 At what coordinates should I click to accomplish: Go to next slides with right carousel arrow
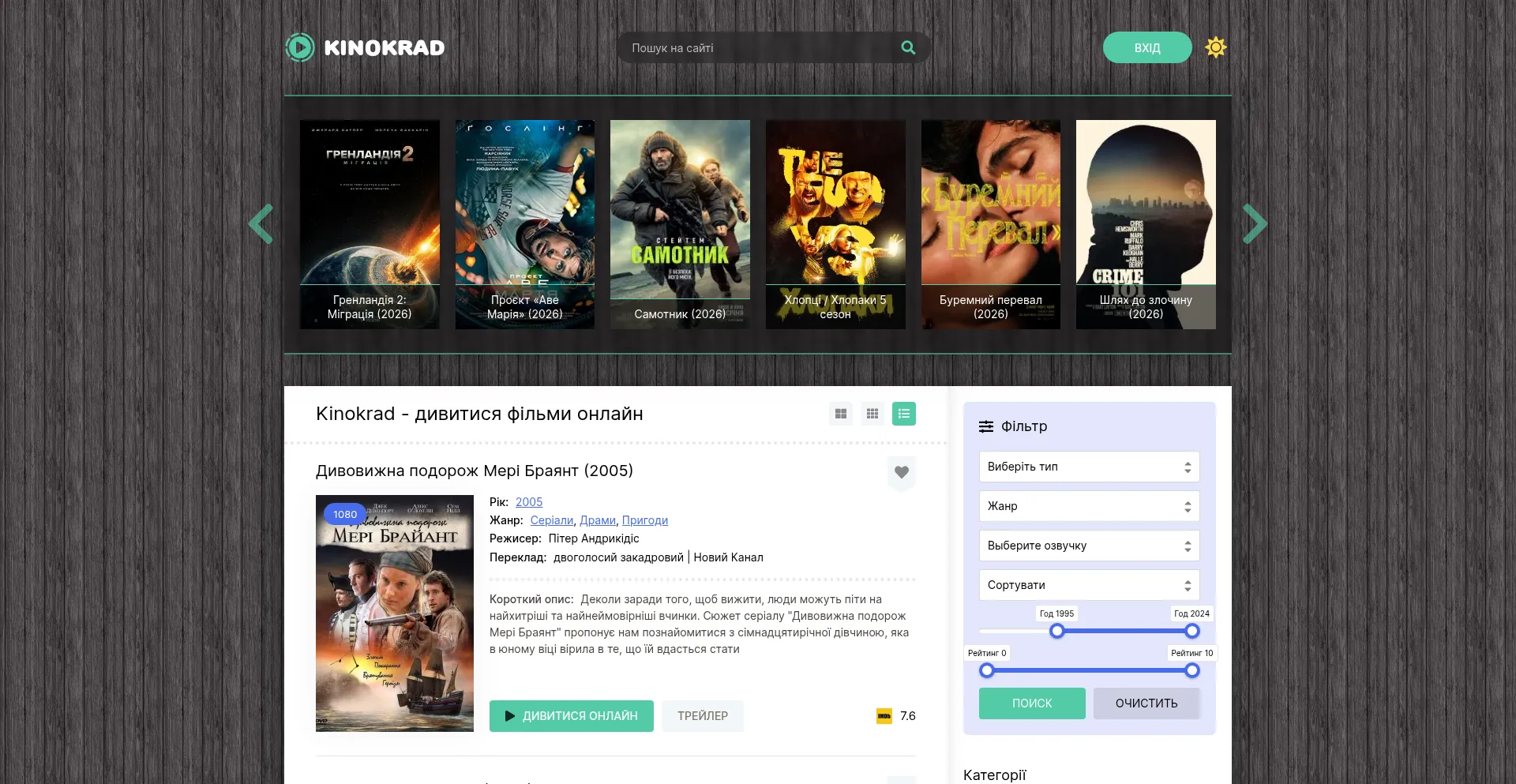tap(1255, 224)
